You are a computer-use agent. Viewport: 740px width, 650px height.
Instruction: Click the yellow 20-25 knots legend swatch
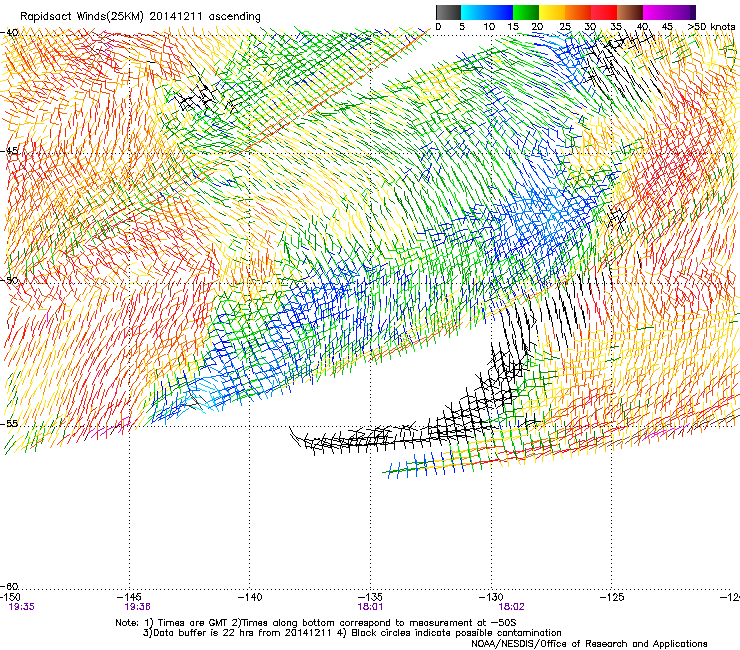point(552,12)
